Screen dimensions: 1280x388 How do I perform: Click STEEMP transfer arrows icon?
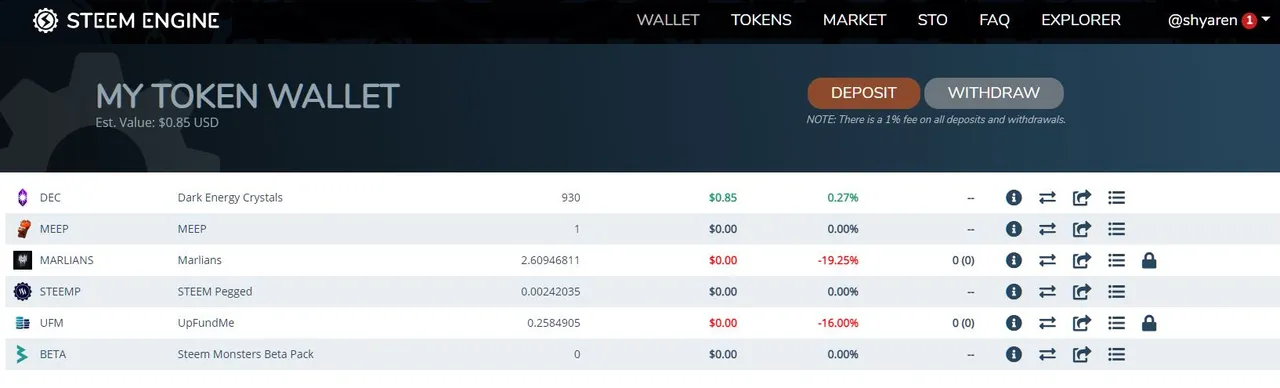(1047, 292)
